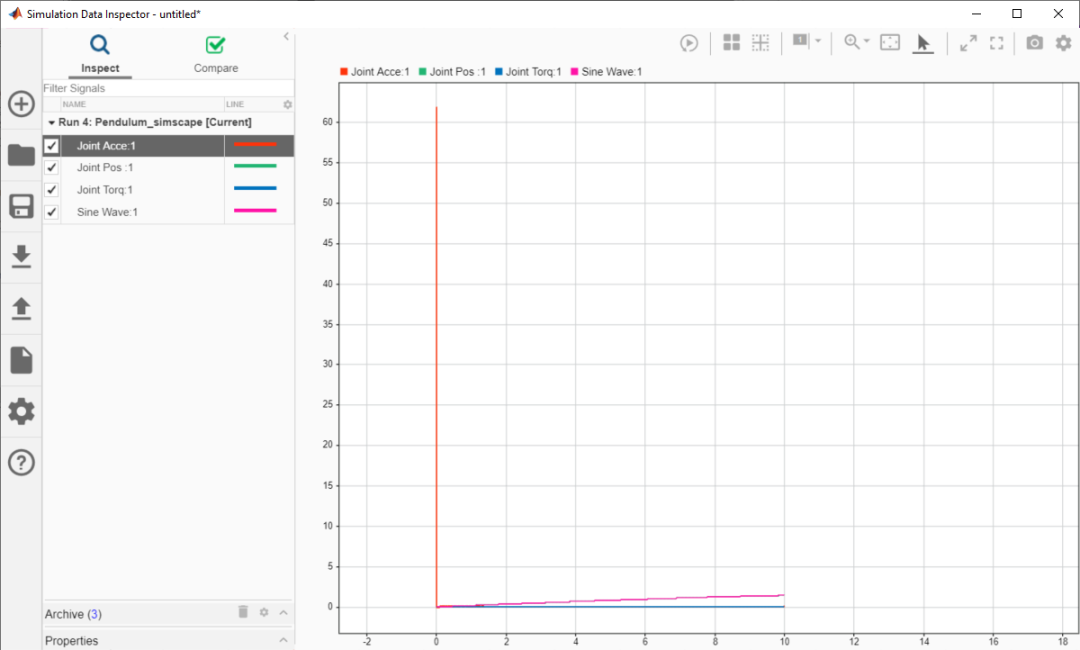Select the Joint Acce:1 signal name
Screen dimensions: 1080x650
106,145
